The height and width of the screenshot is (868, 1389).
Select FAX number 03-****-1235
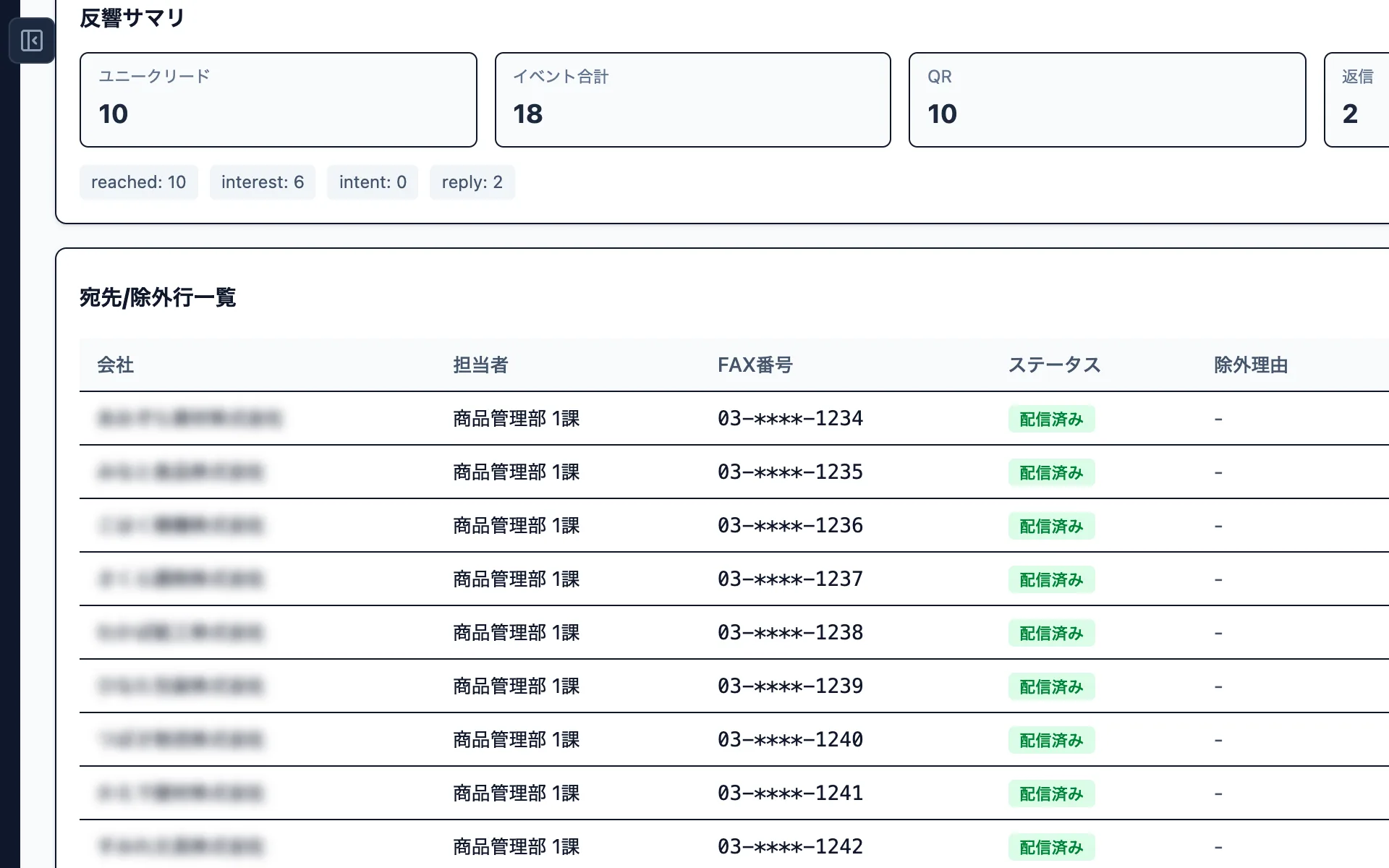(790, 472)
